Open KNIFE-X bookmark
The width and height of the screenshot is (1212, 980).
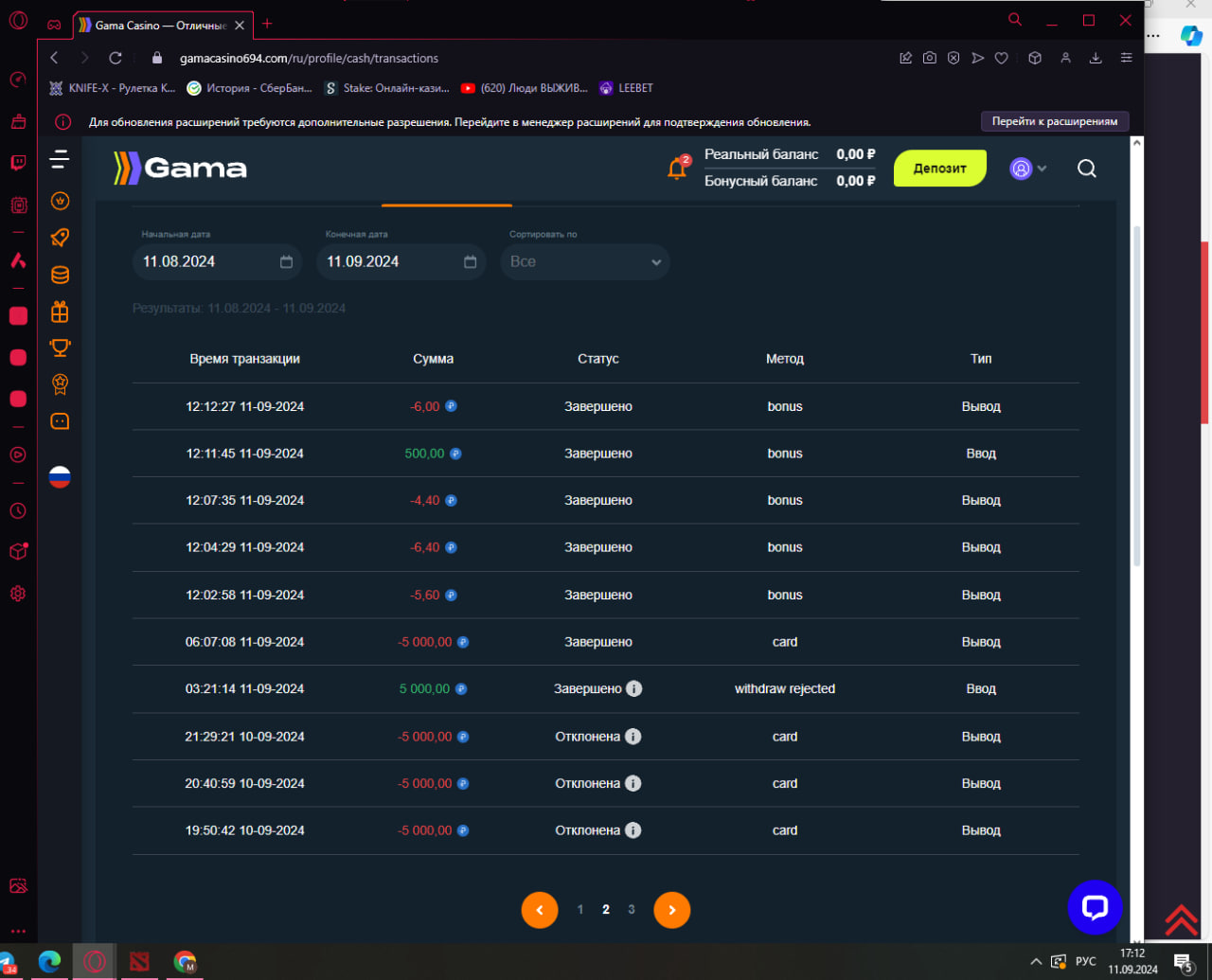112,88
